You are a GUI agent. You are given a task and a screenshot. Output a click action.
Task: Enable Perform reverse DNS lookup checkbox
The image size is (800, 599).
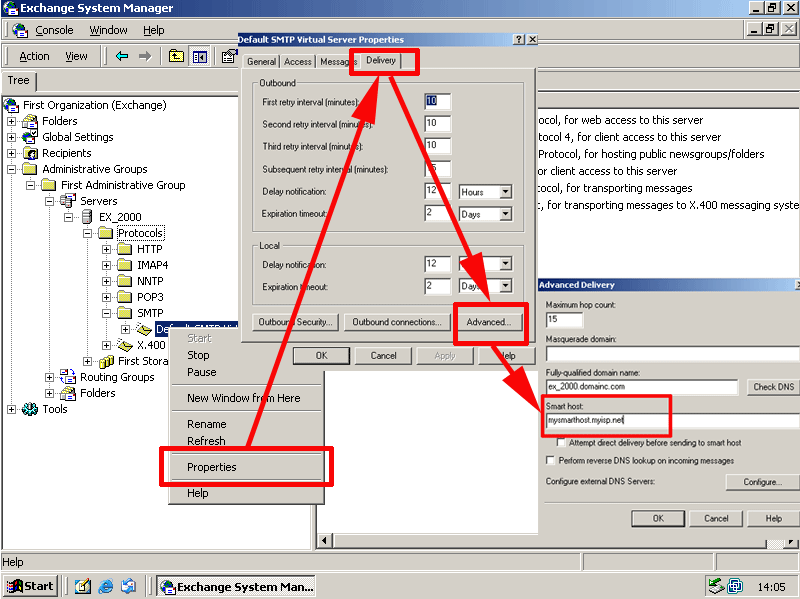pos(550,460)
